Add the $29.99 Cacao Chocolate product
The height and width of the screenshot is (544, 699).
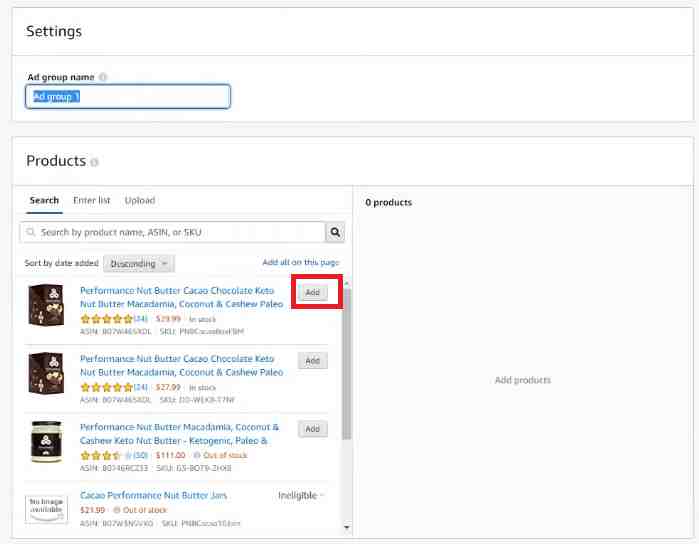pos(312,293)
